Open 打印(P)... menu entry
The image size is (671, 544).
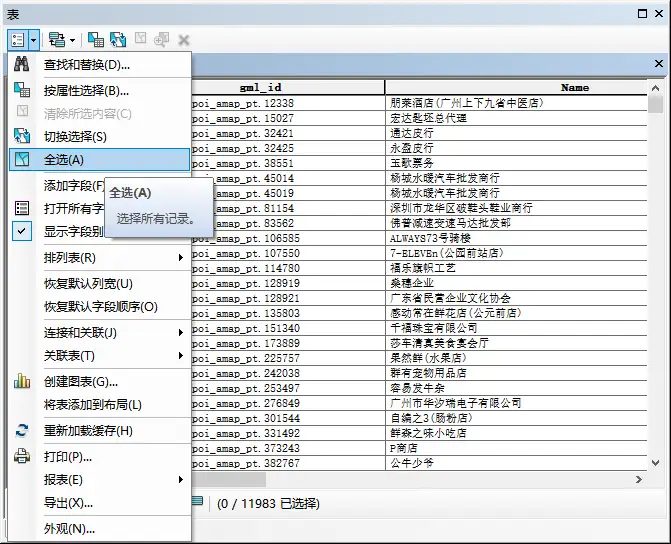click(x=99, y=457)
